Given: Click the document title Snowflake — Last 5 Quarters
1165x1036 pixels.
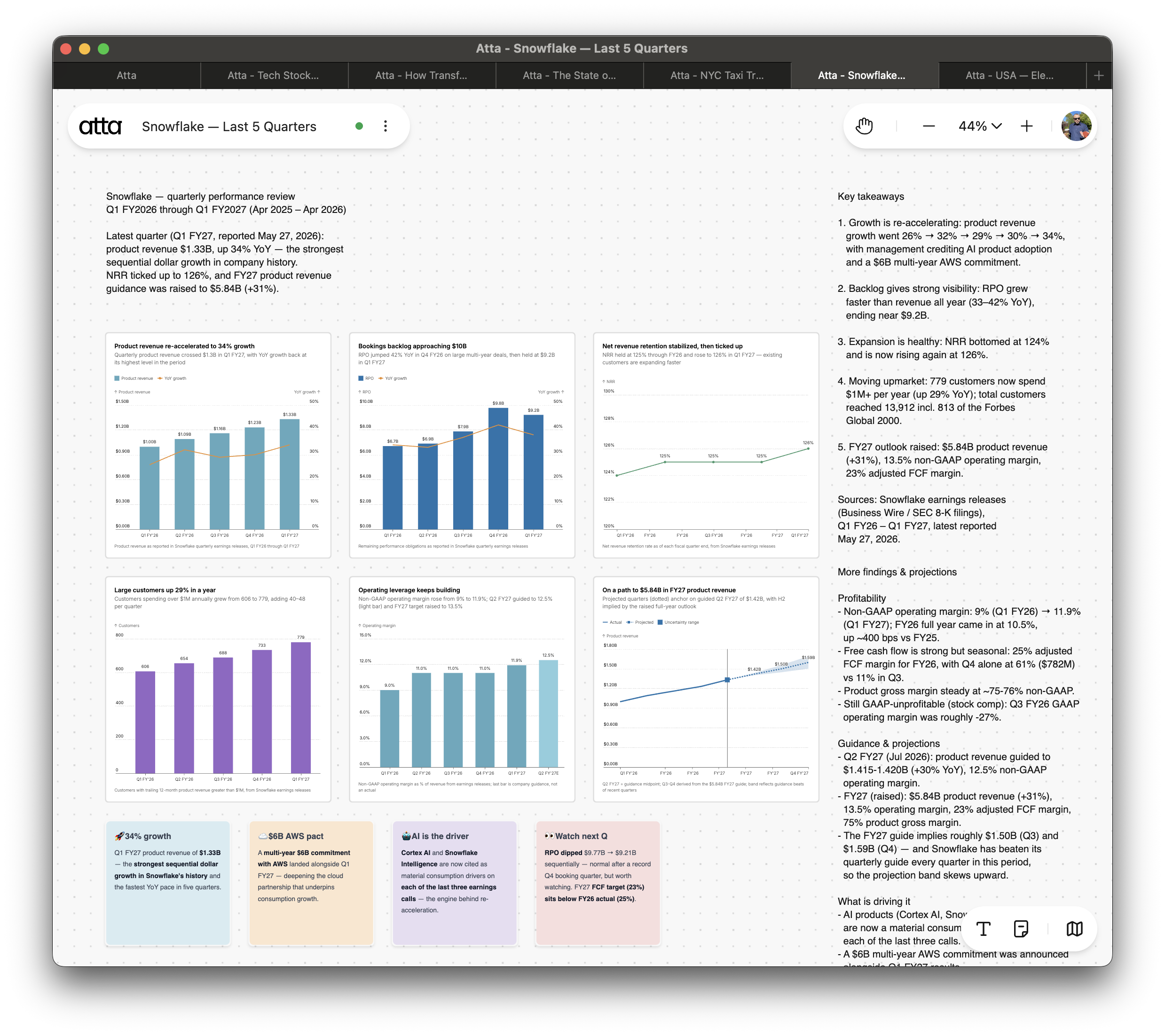Looking at the screenshot, I should coord(229,126).
